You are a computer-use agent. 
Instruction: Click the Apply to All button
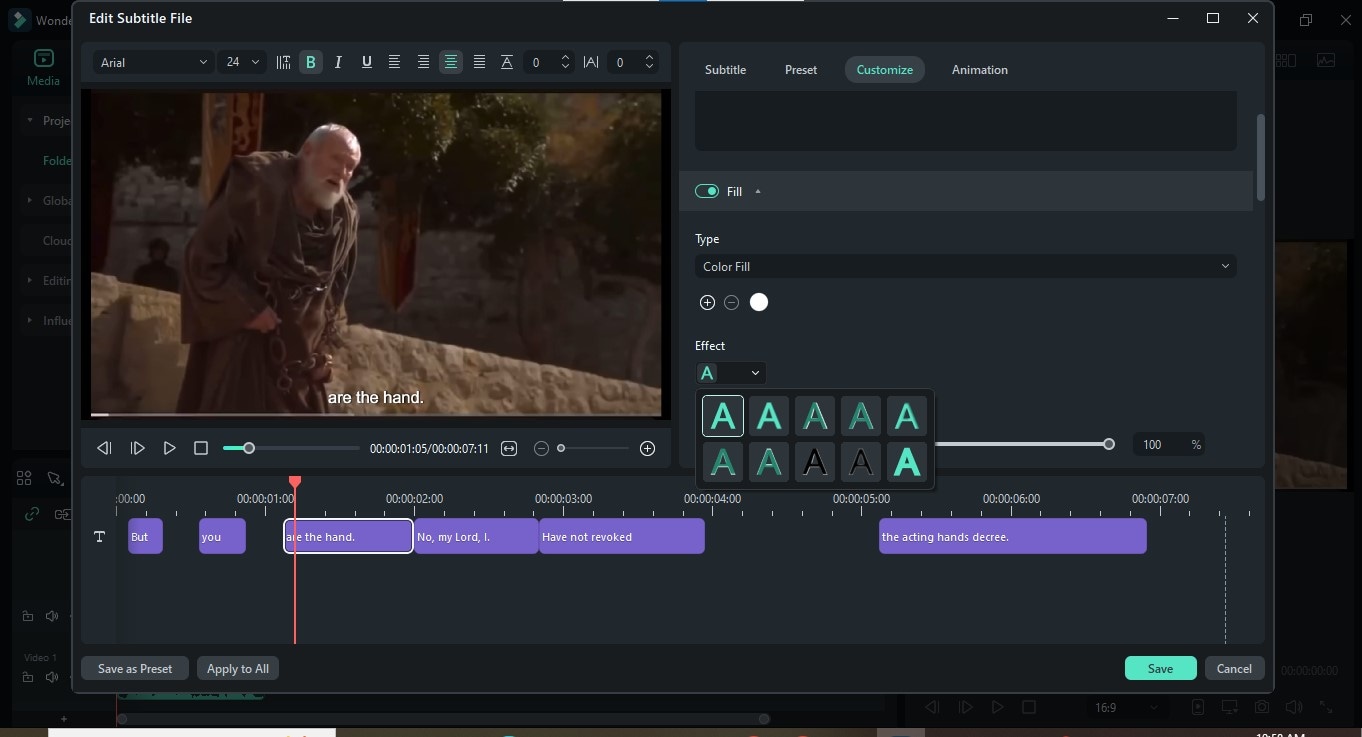tap(238, 669)
